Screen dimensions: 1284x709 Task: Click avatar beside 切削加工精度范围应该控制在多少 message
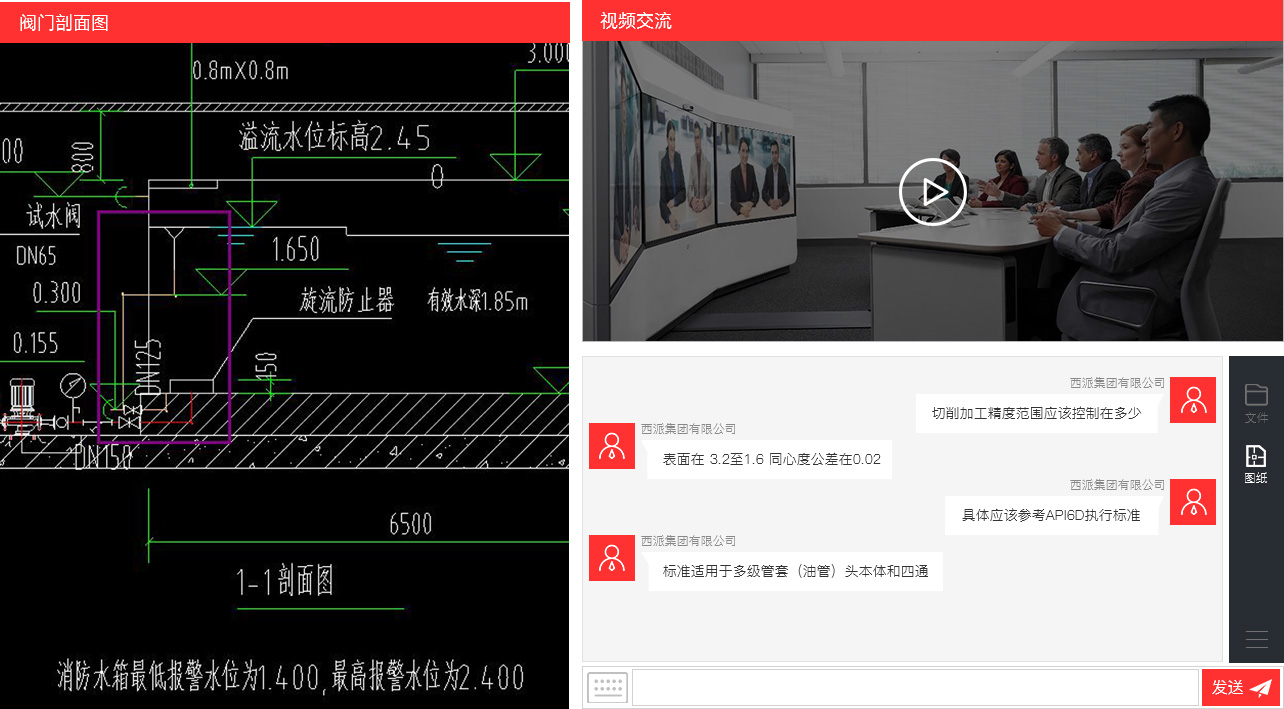[1193, 400]
